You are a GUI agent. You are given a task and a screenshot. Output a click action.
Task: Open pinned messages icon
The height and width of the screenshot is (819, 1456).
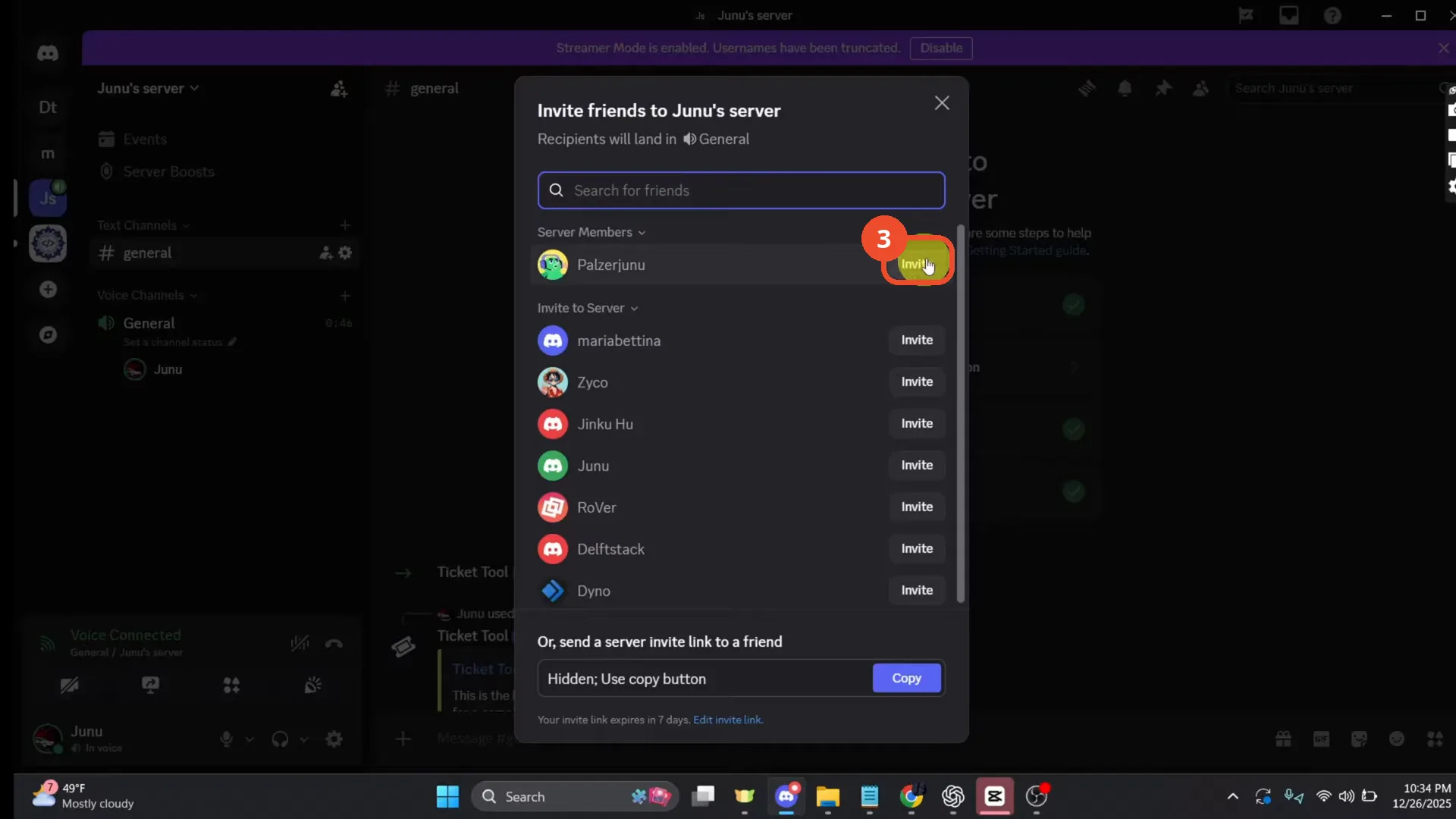1163,89
